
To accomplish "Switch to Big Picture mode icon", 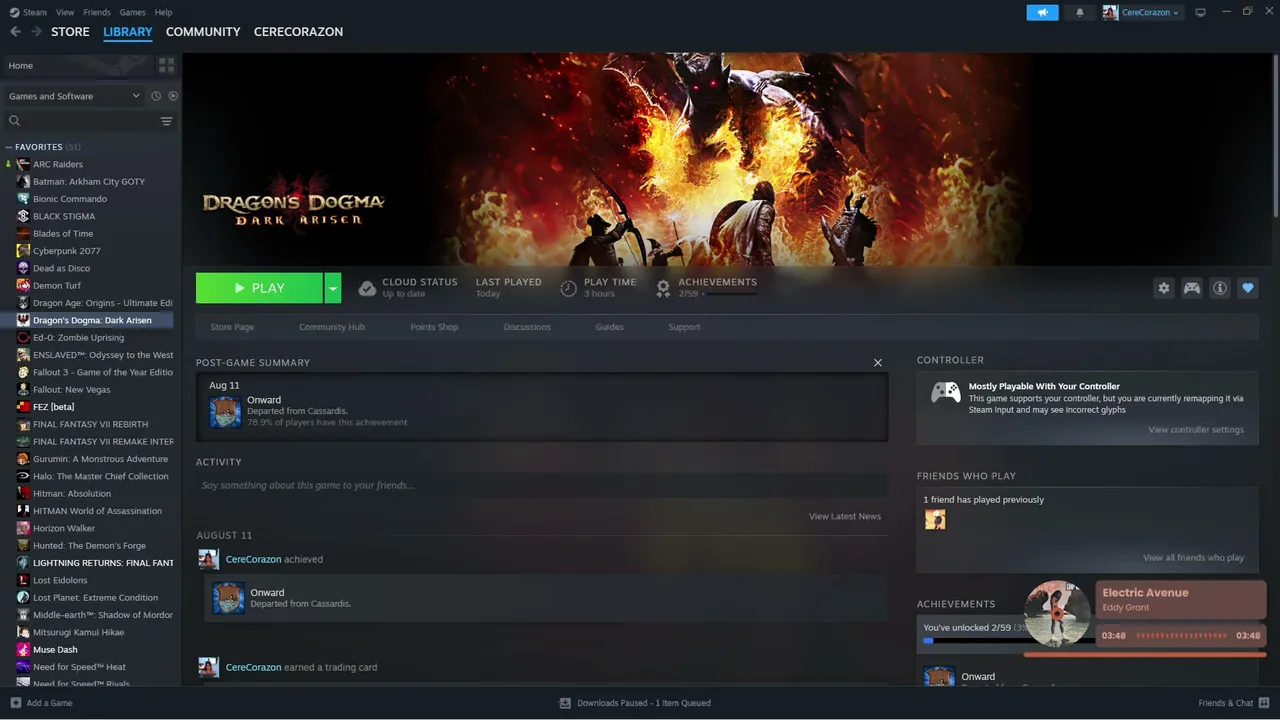I will 1201,12.
